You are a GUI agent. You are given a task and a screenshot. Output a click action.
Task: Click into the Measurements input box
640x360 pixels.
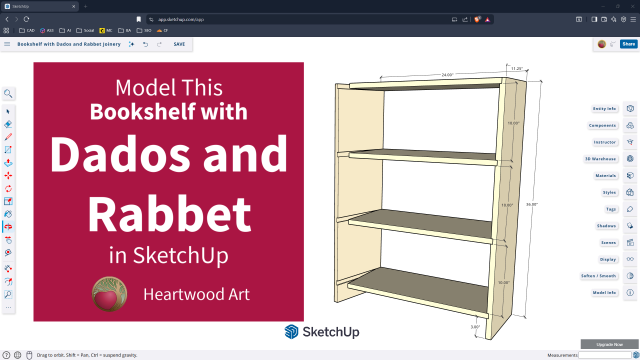click(x=605, y=355)
